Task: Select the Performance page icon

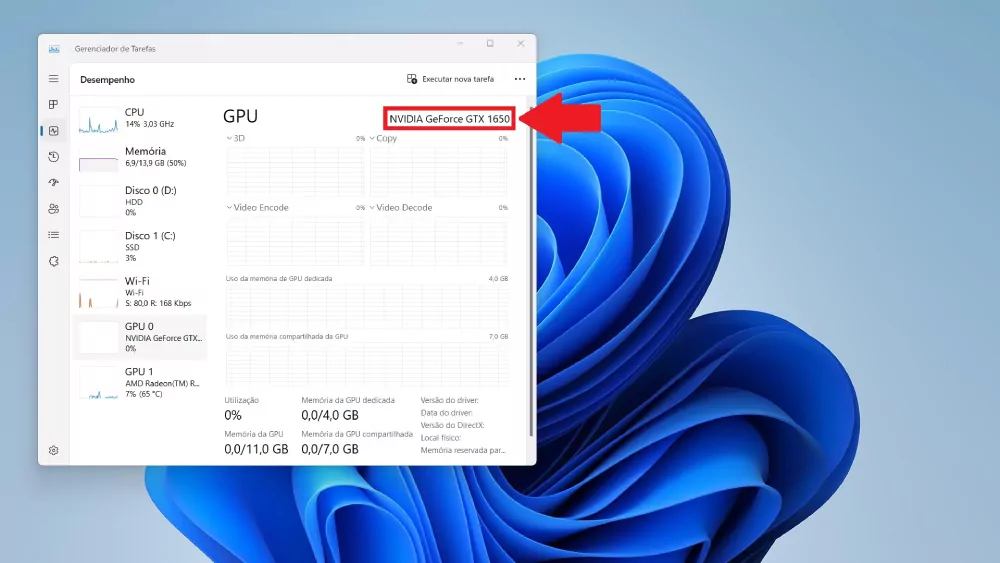Action: [x=53, y=130]
